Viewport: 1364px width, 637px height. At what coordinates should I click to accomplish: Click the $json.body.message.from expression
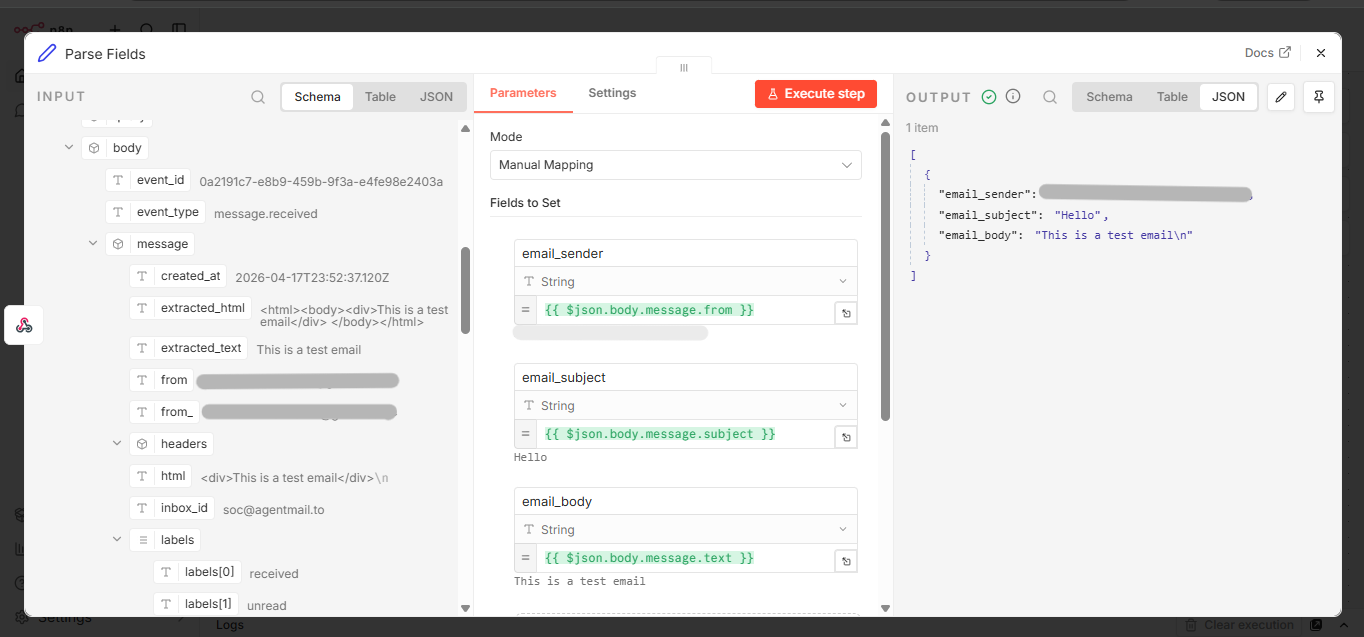(x=649, y=310)
